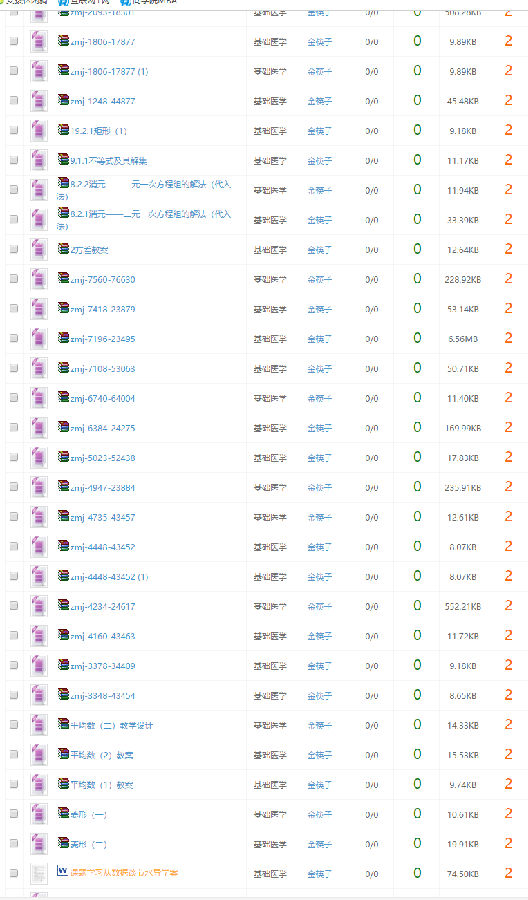Check the box for zmj-4234-24617

[14, 606]
